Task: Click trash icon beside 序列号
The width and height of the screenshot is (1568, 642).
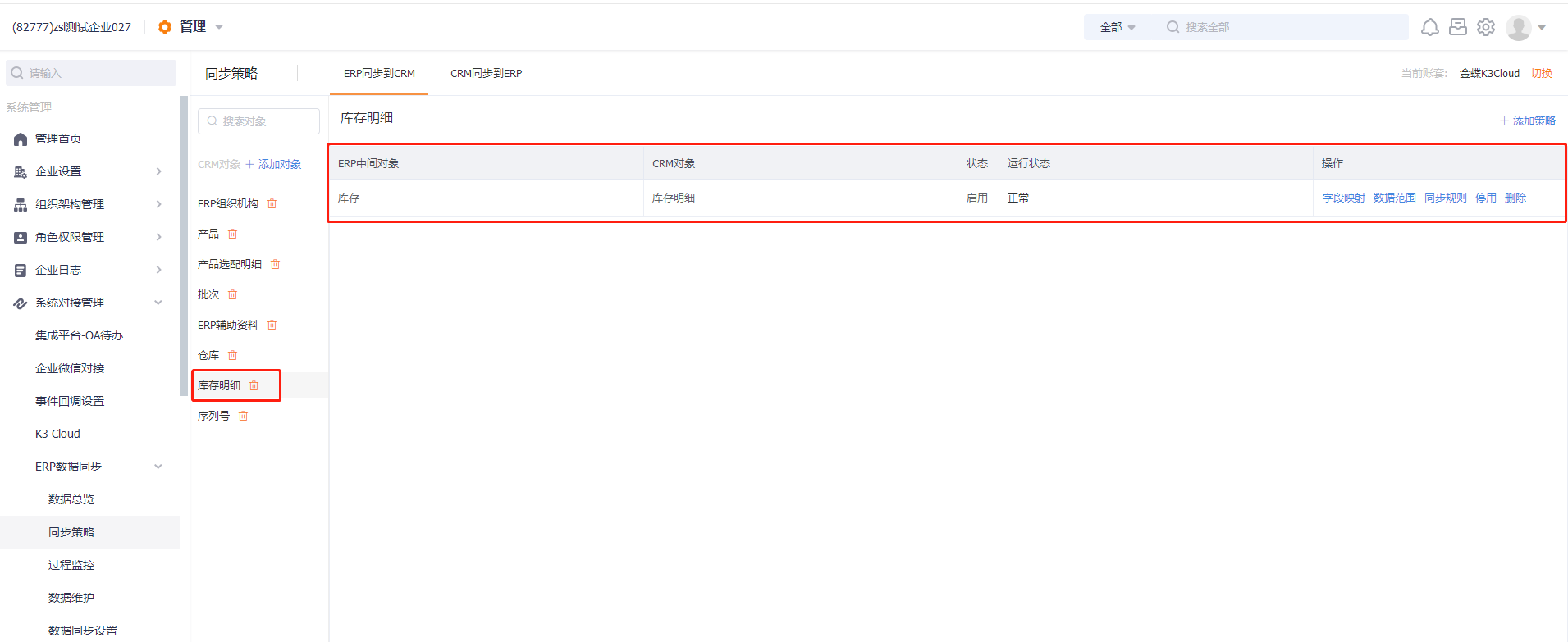Action: click(x=244, y=416)
